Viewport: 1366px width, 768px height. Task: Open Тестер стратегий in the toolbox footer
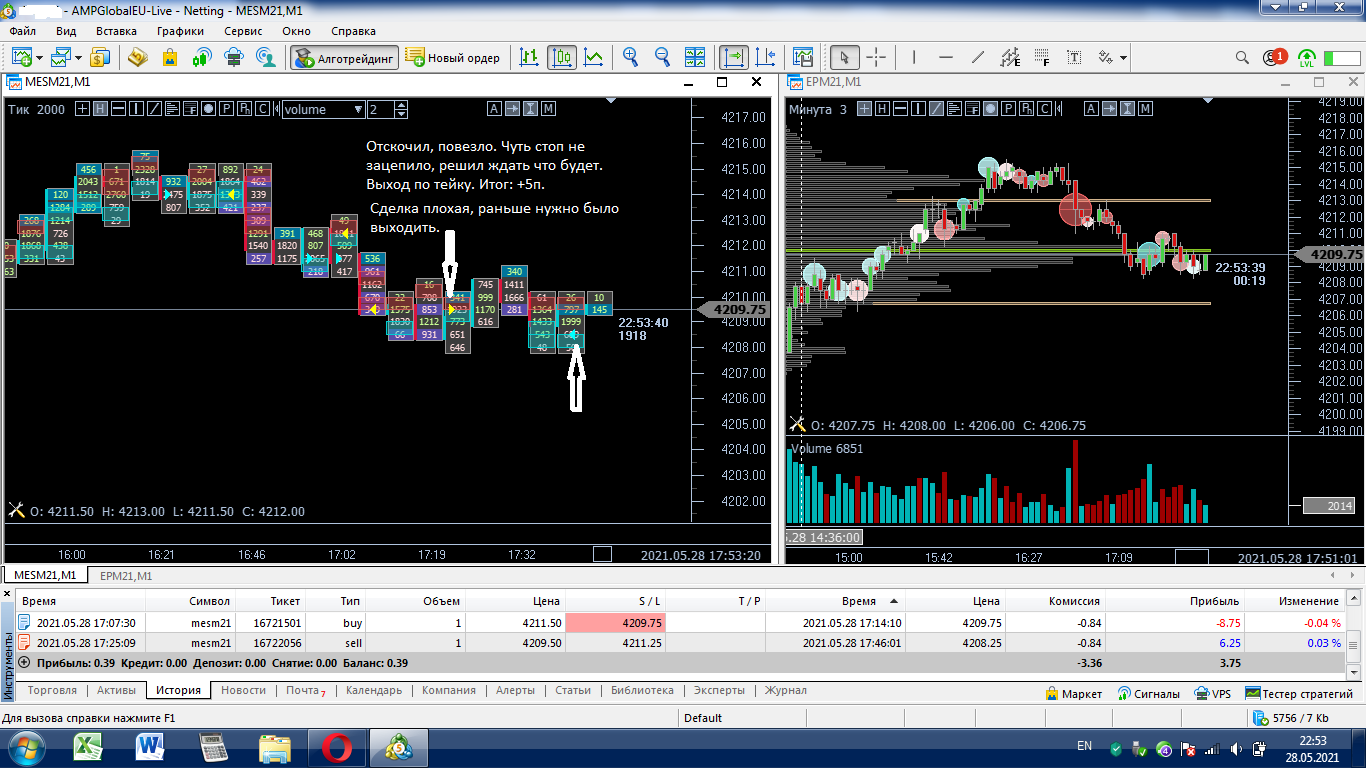[x=1299, y=693]
